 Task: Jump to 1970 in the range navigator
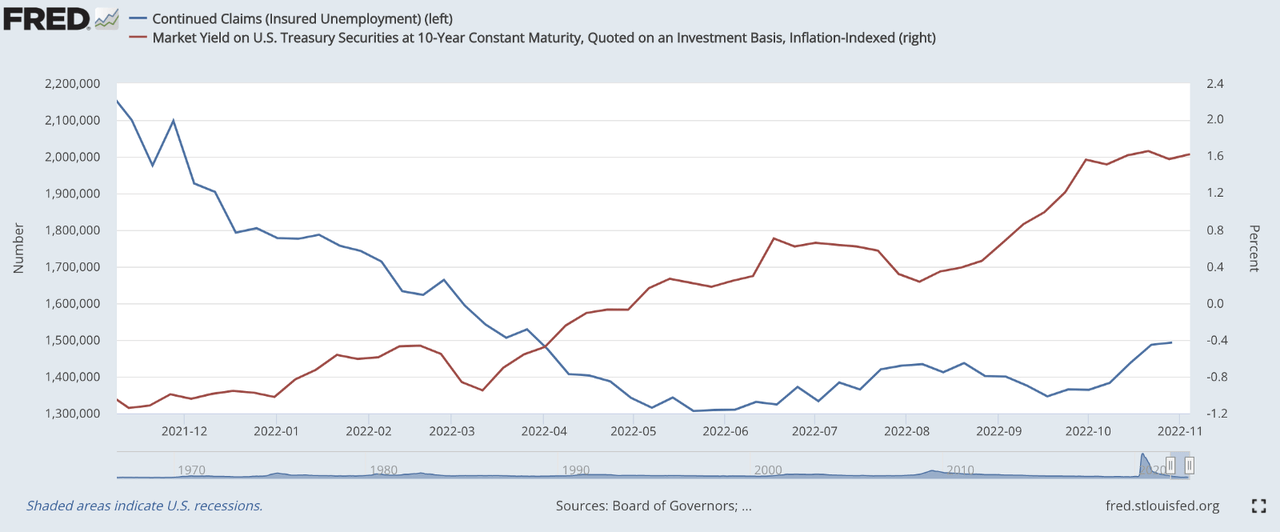190,469
